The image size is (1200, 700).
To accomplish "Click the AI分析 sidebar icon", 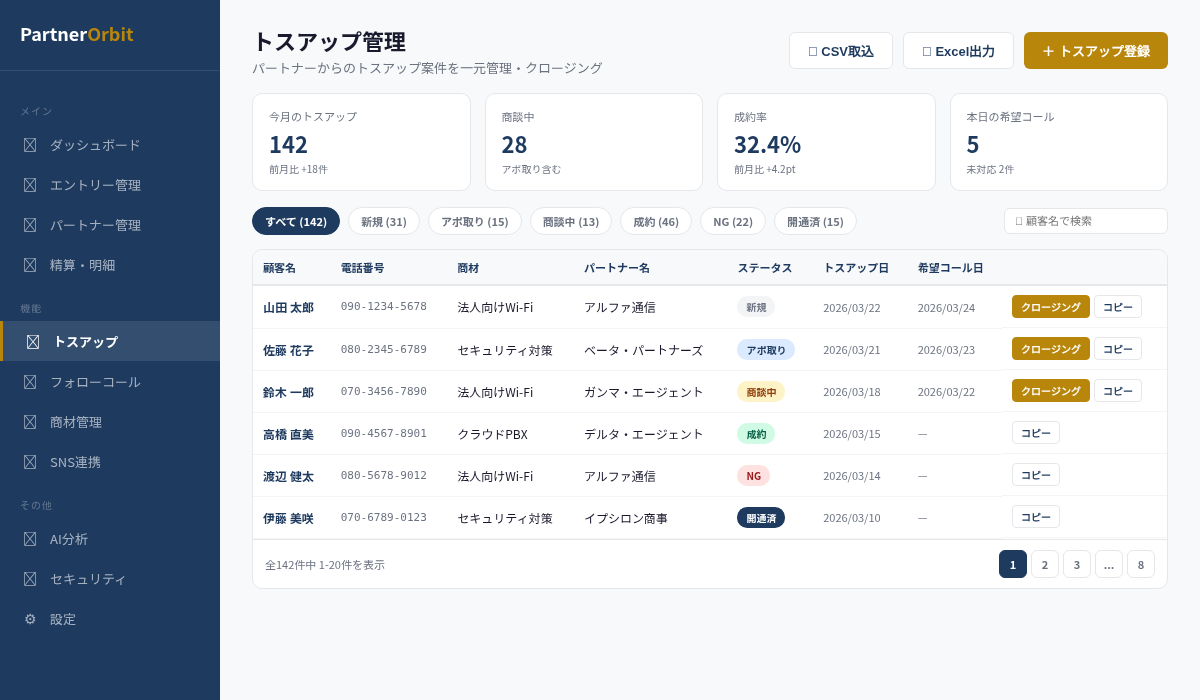I will (30, 539).
